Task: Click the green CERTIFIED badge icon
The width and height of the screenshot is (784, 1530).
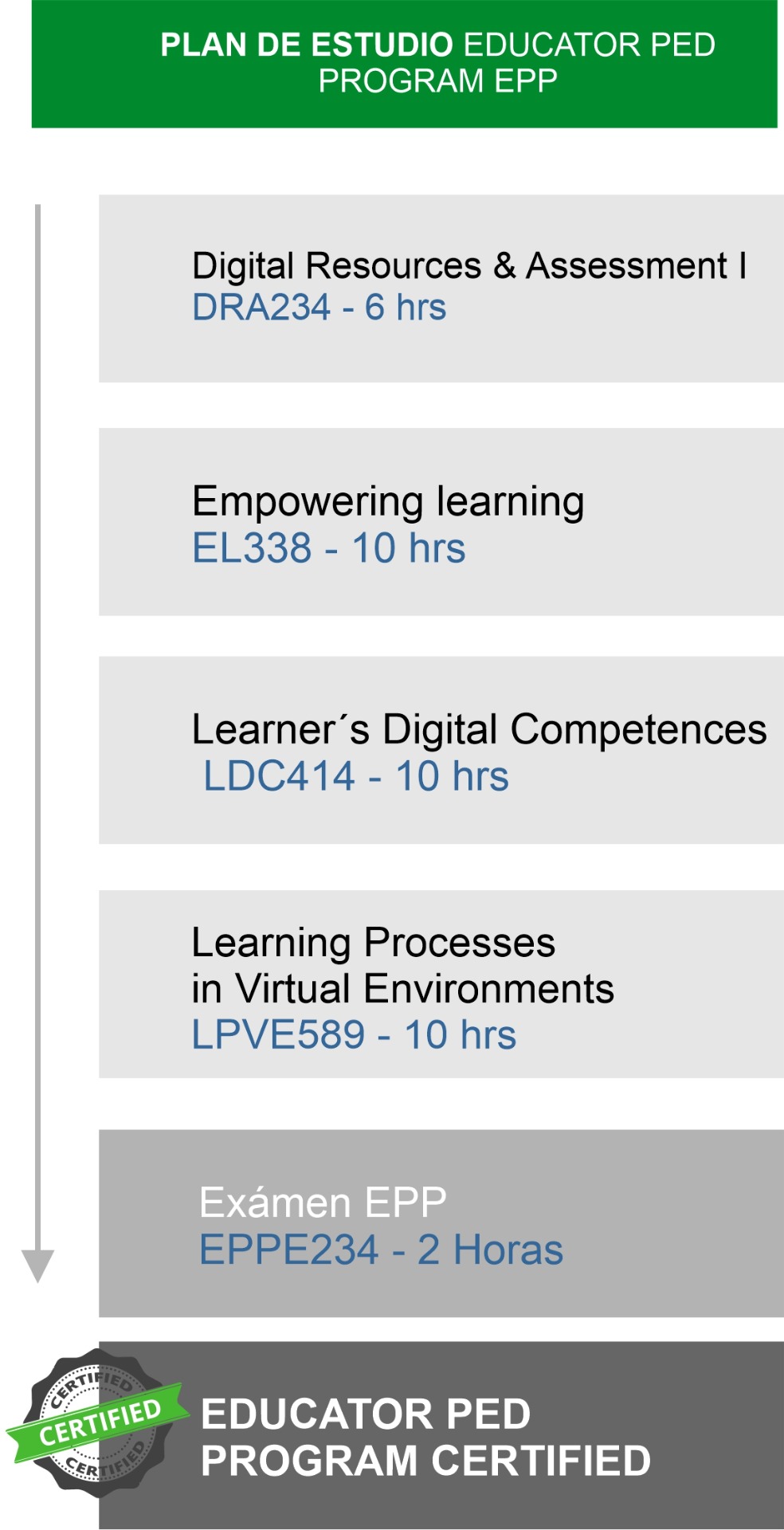Action: coord(97,1422)
